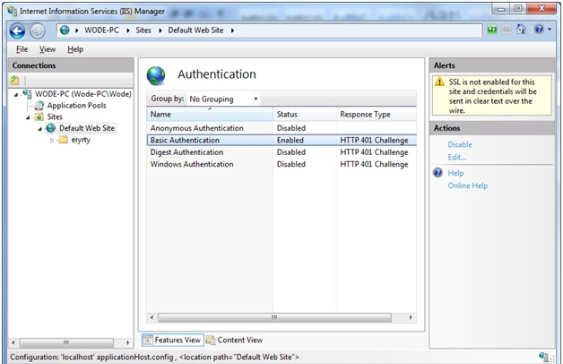563x364 pixels.
Task: Click Connections pane horizontal scrollbar thumb
Action: tap(66, 342)
